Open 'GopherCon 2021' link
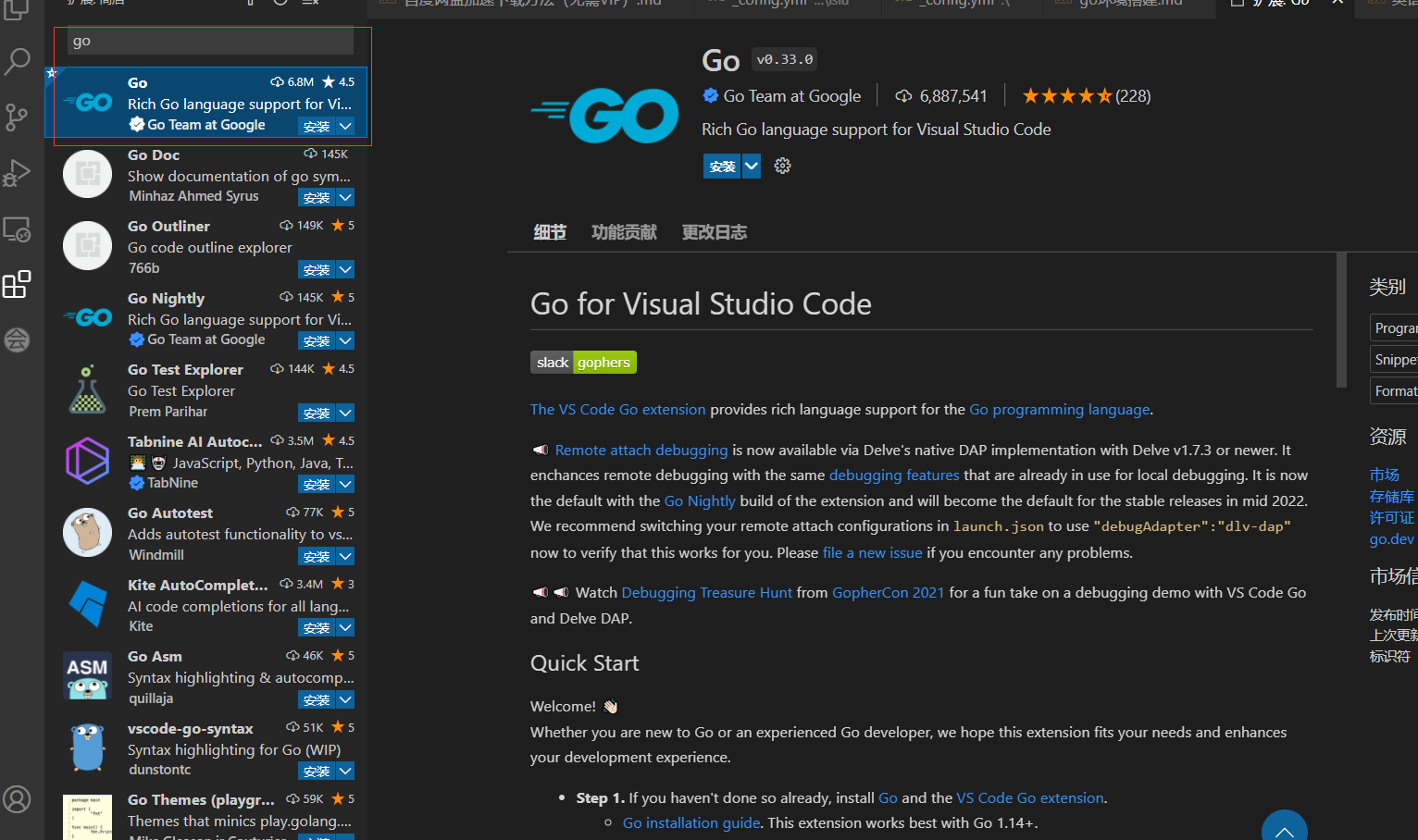This screenshot has height=840, width=1418. pyautogui.click(x=889, y=592)
